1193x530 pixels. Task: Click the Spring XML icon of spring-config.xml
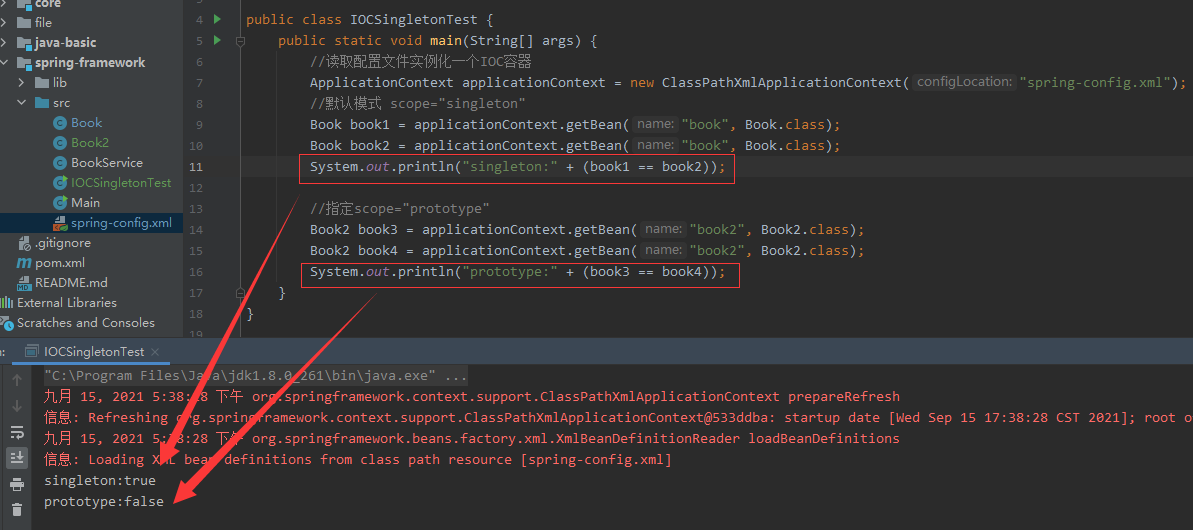(x=60, y=223)
